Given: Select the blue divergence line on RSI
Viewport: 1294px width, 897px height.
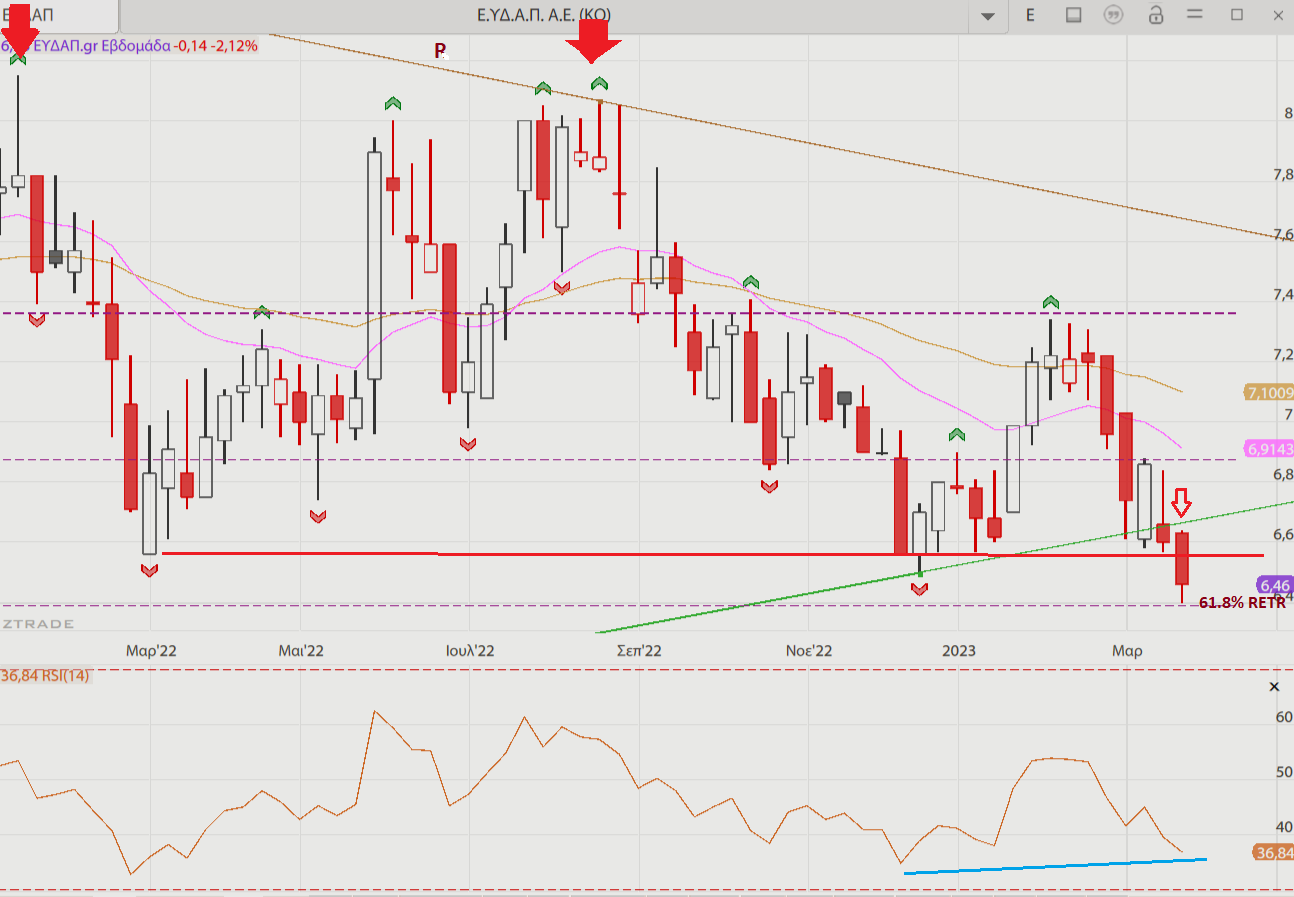Looking at the screenshot, I should [1055, 866].
